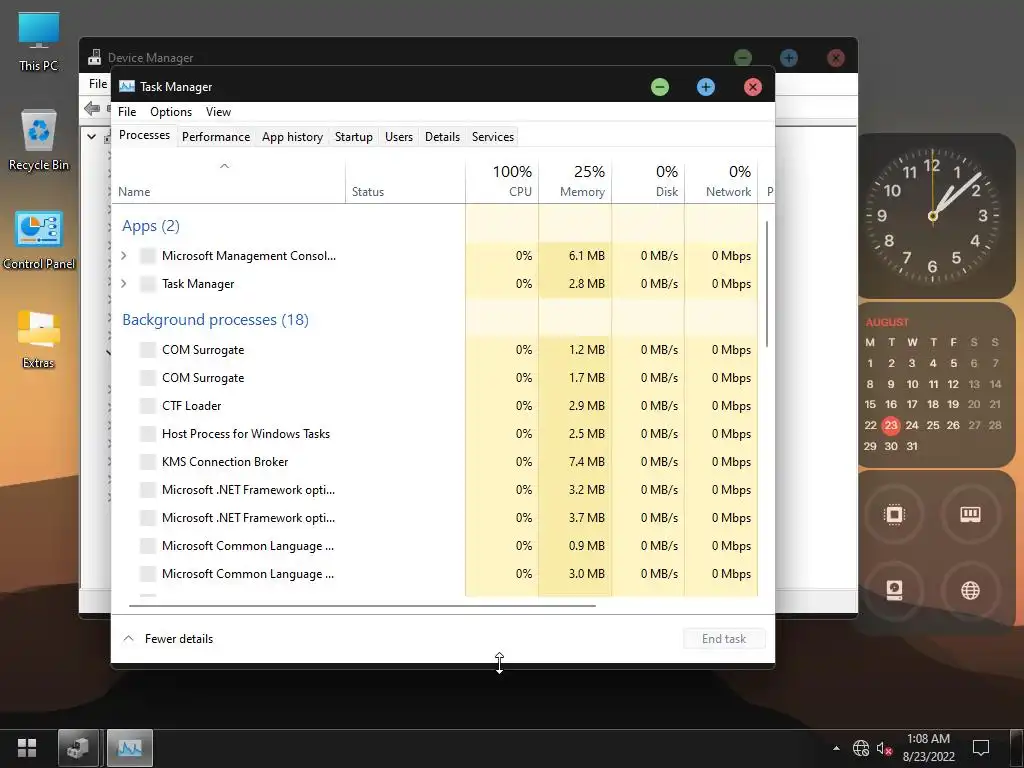Click the disk drive widget icon

(894, 590)
